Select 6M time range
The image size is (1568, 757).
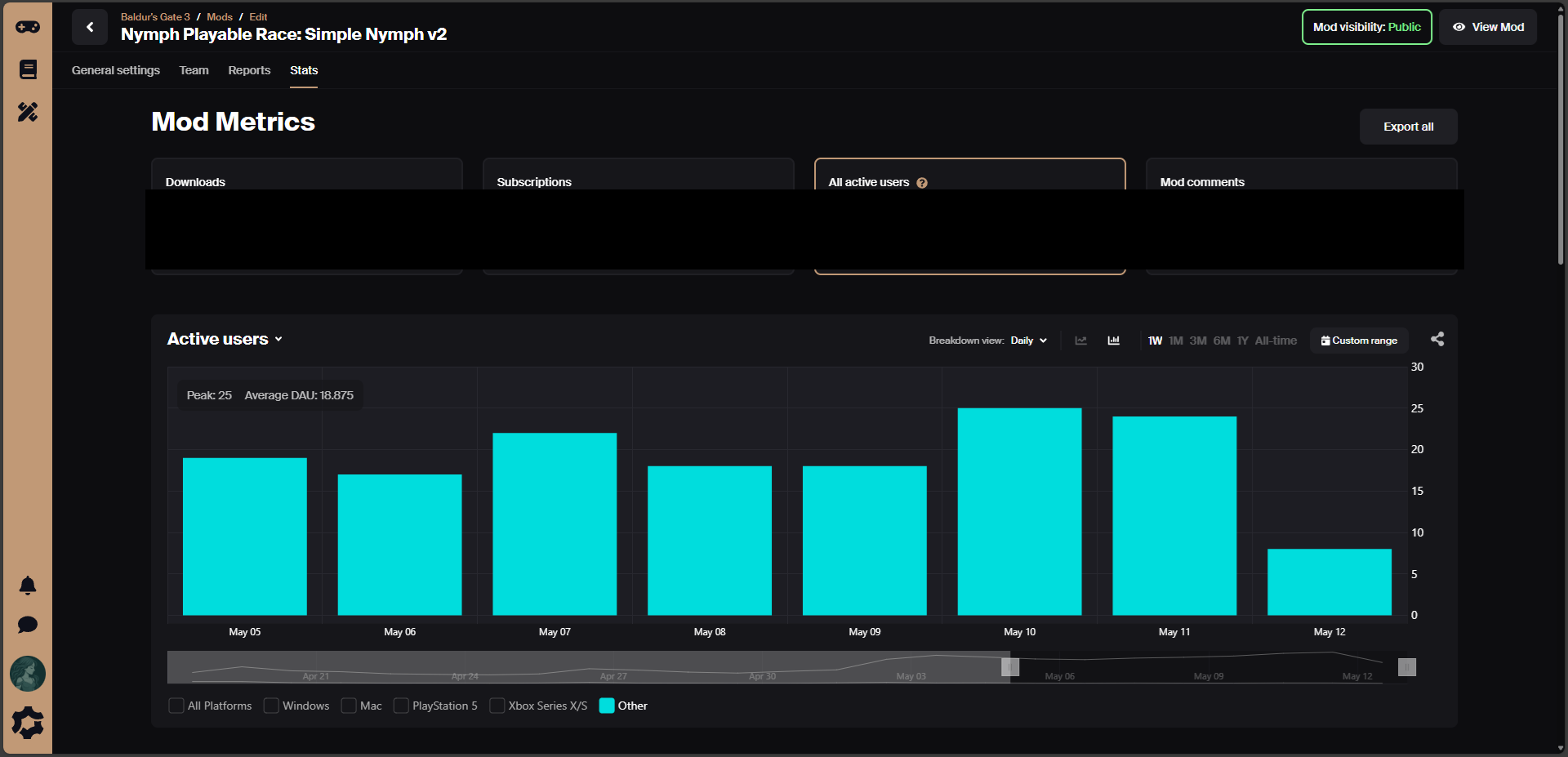[x=1222, y=341]
